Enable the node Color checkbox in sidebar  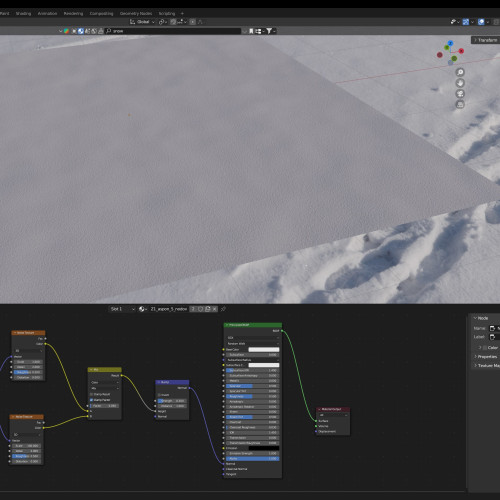[485, 348]
